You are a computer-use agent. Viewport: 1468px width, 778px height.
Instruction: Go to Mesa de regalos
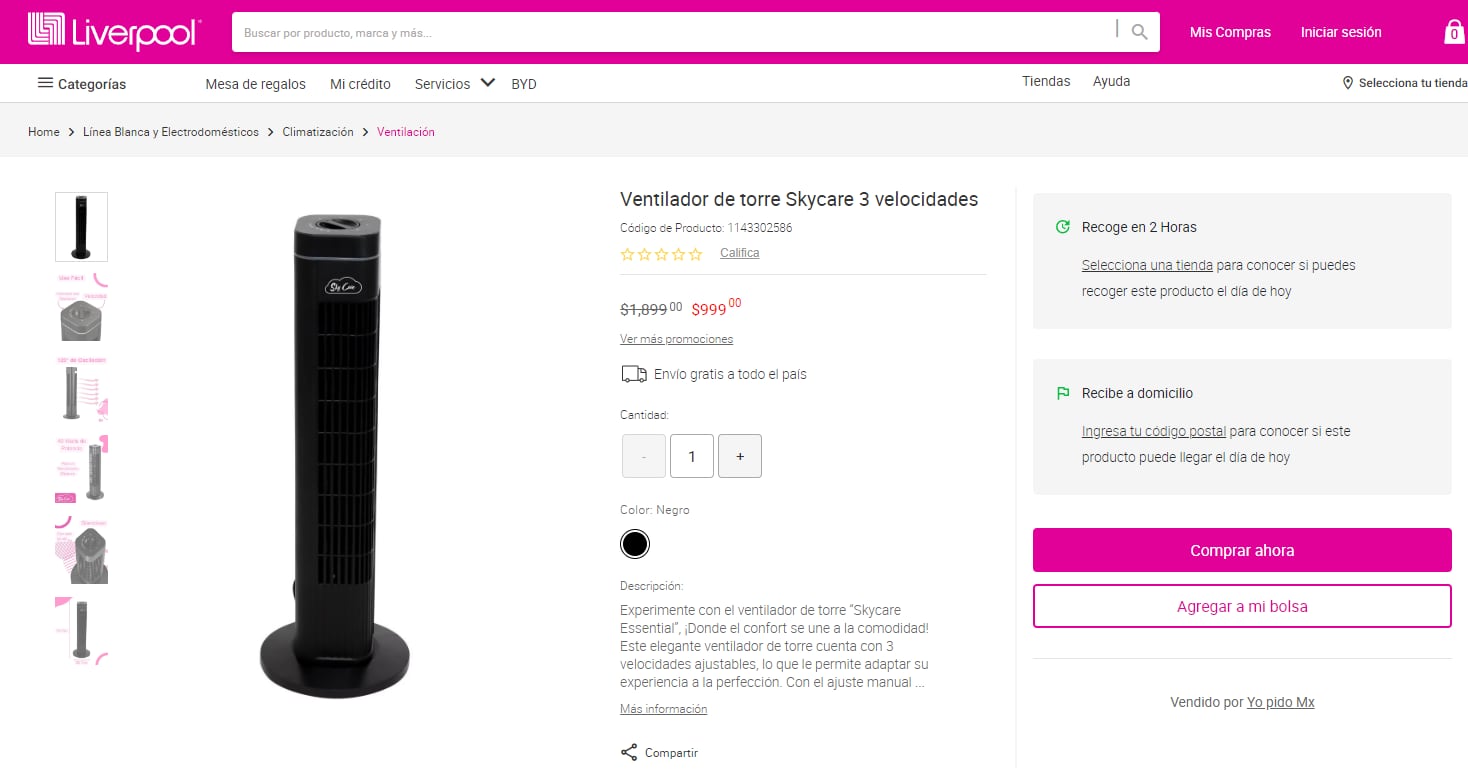(255, 84)
